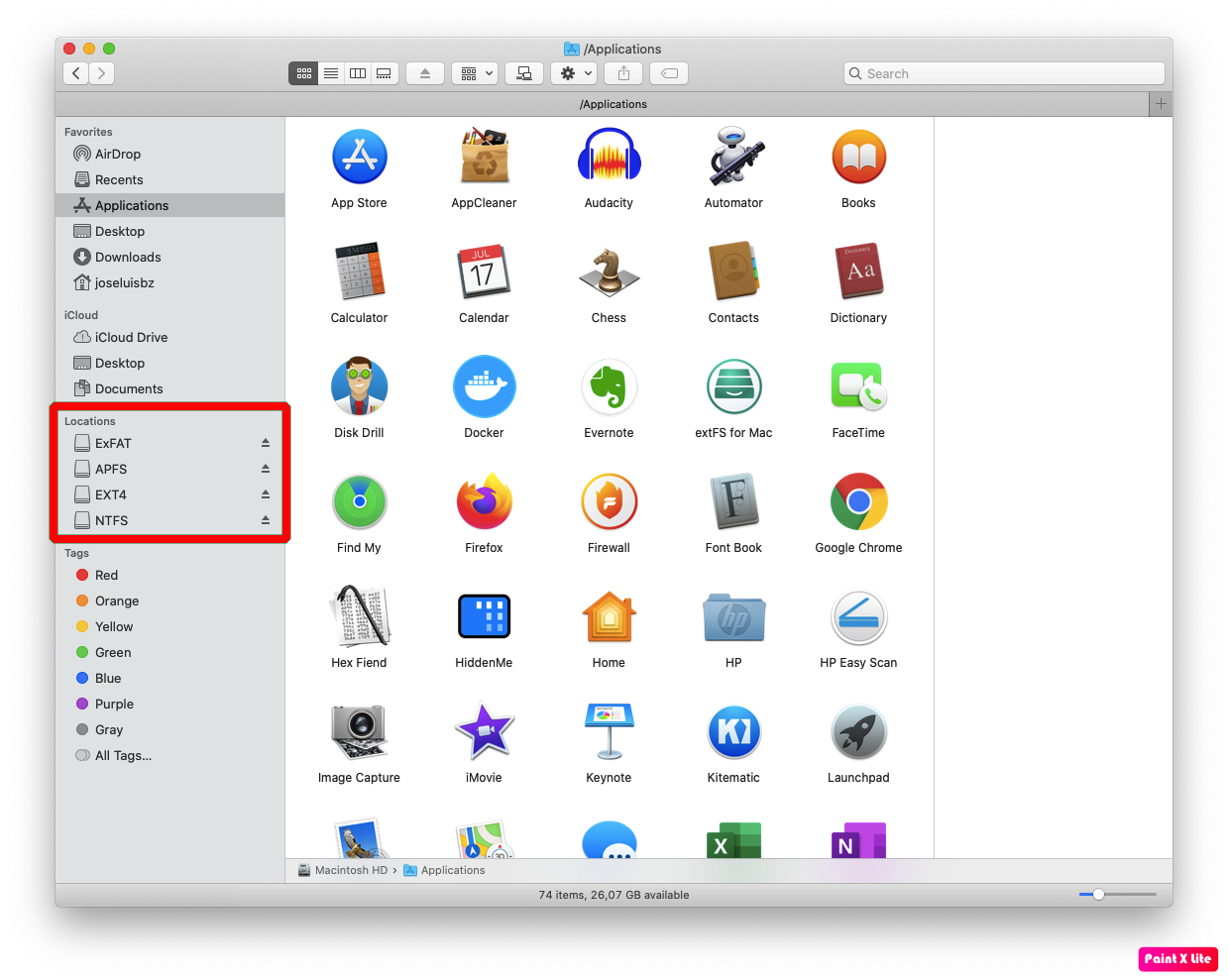Launch AppCleaner from the Applications grid
Image resolution: width=1228 pixels, height=980 pixels.
point(484,157)
